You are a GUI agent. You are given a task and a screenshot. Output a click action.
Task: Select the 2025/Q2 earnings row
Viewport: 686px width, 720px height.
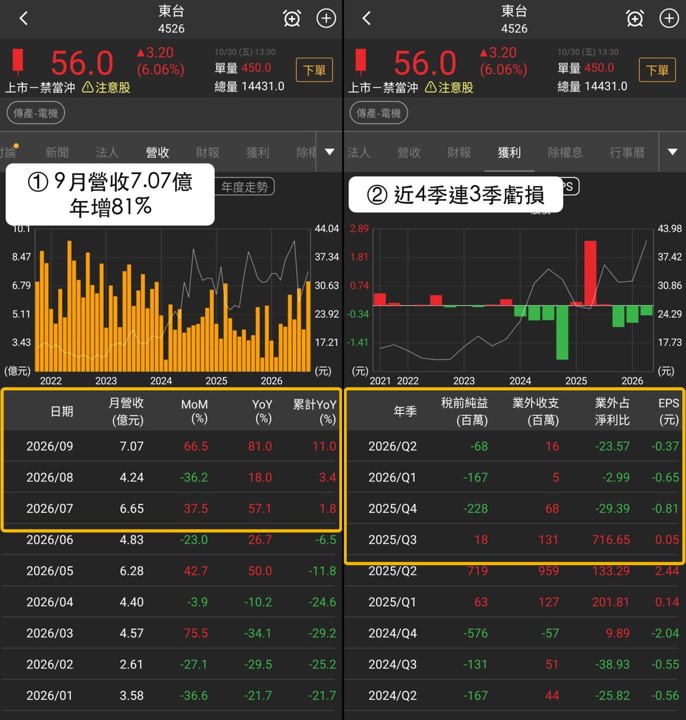click(x=514, y=571)
